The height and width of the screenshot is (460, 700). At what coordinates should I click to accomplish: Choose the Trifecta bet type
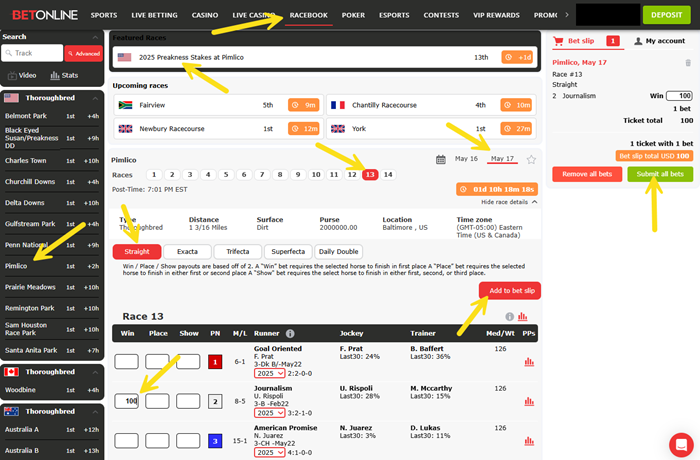point(238,252)
